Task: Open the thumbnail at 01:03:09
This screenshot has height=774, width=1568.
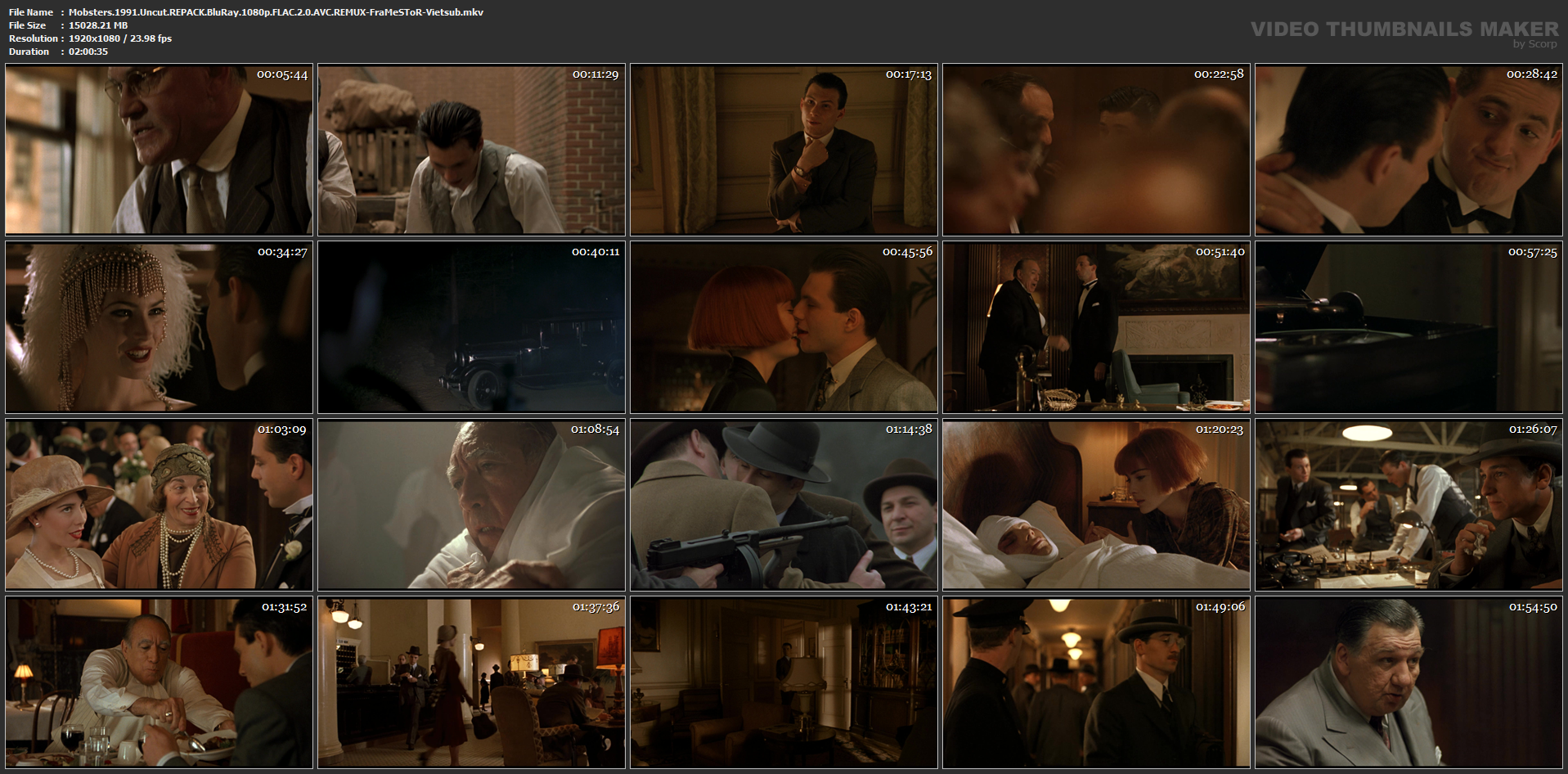Action: 159,505
